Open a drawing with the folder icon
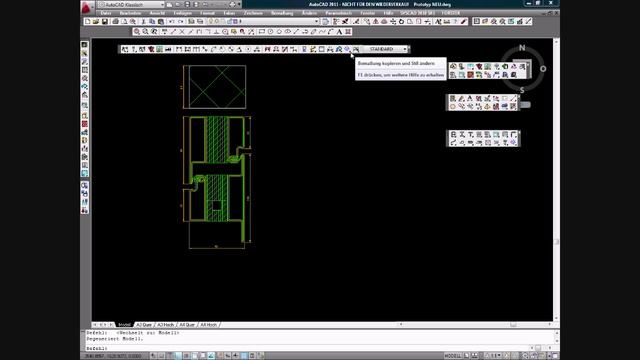Image resolution: width=640 pixels, height=360 pixels. (x=96, y=21)
